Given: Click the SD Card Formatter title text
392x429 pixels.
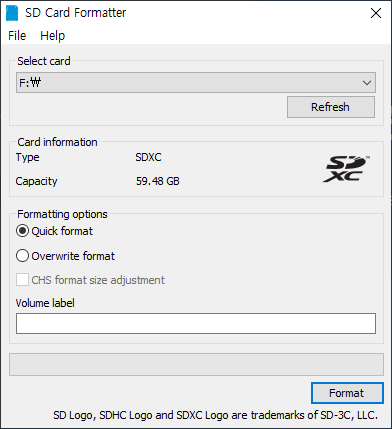Looking at the screenshot, I should click(76, 13).
